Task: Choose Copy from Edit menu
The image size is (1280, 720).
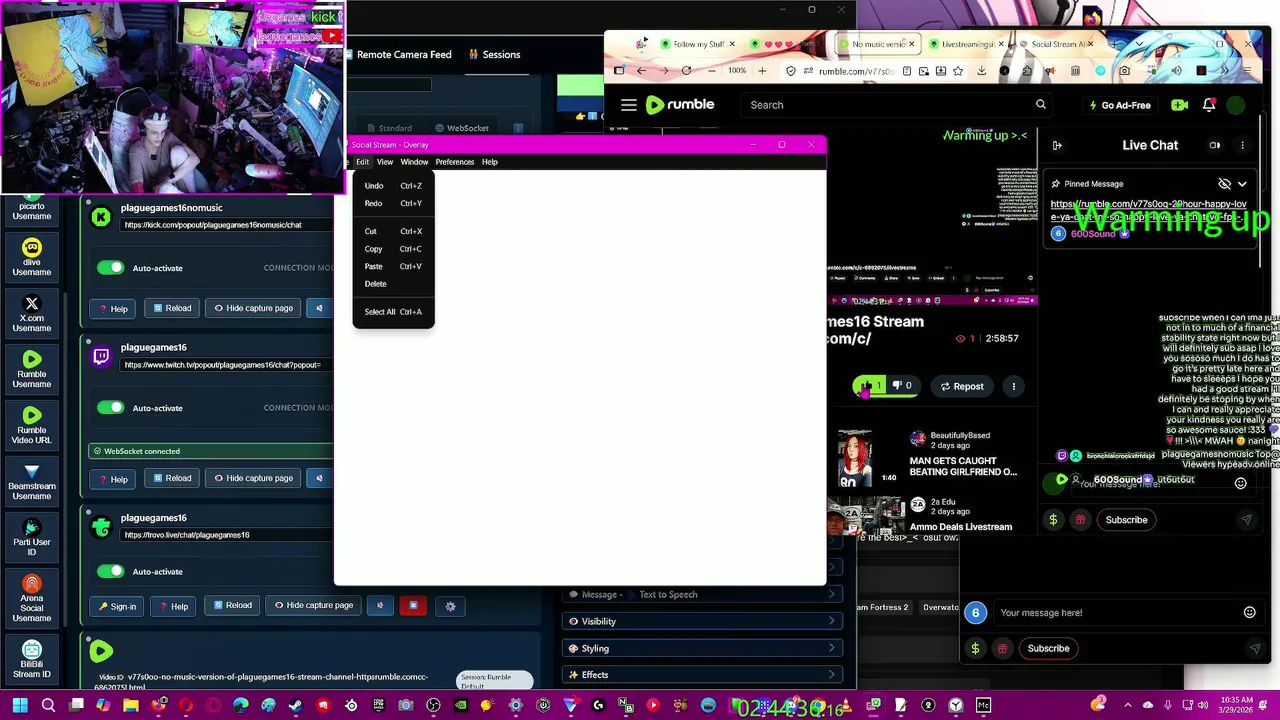Action: pos(393,249)
